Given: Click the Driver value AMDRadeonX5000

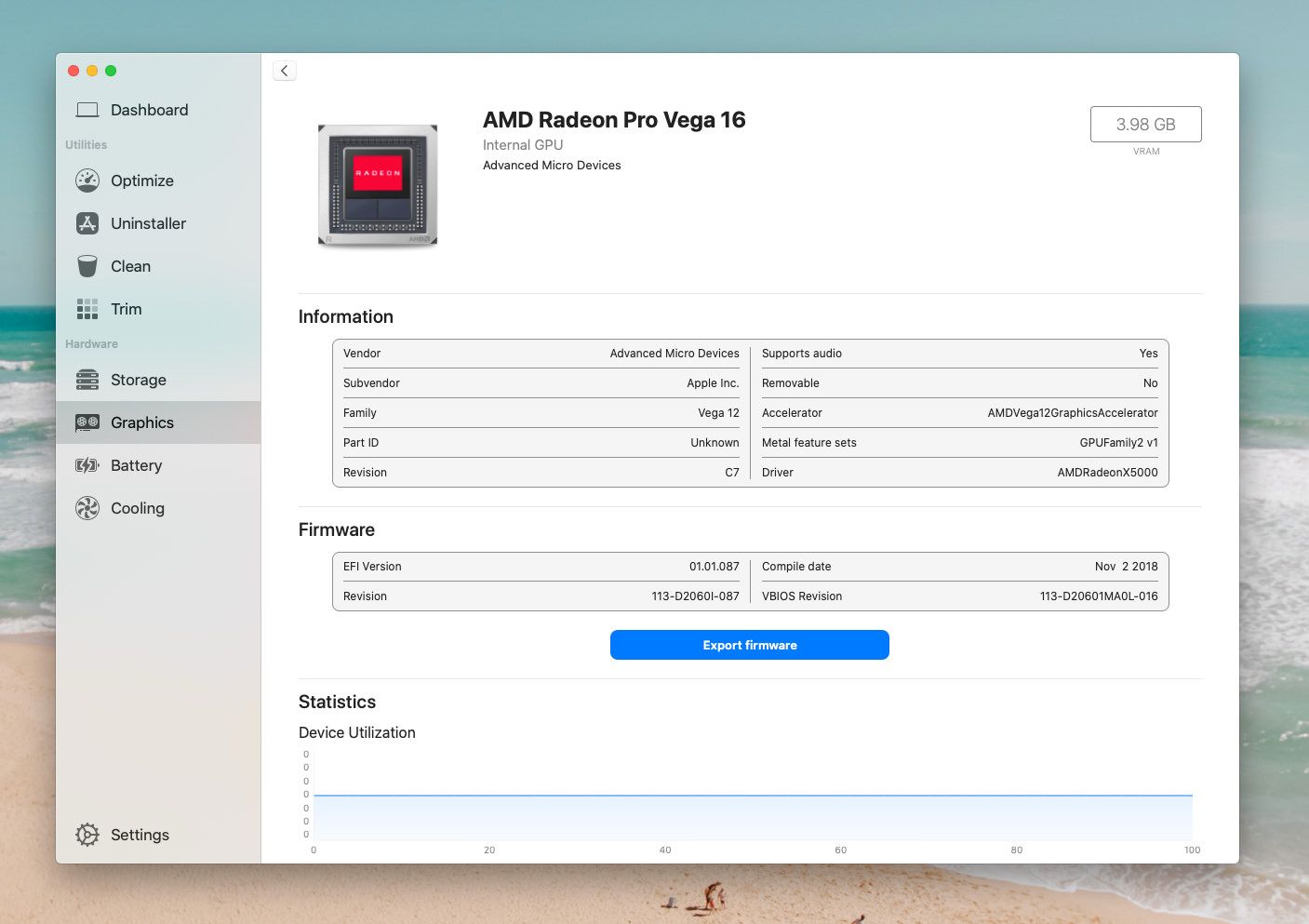Looking at the screenshot, I should pos(1108,473).
